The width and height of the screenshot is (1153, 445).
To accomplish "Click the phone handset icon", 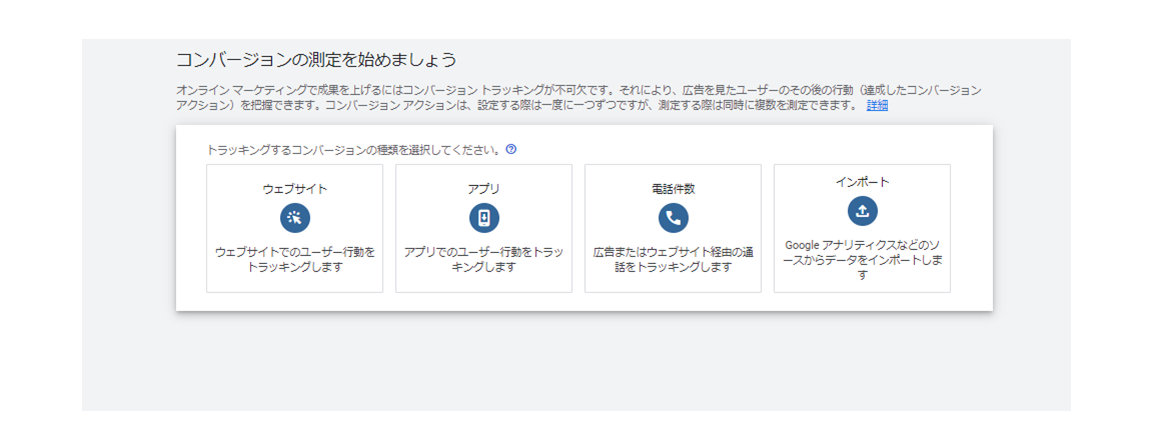I will tap(673, 218).
